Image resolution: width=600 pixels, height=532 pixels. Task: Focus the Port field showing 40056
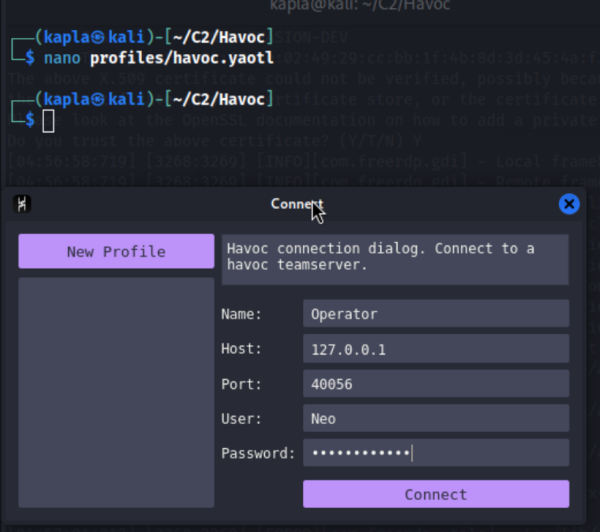pyautogui.click(x=436, y=383)
